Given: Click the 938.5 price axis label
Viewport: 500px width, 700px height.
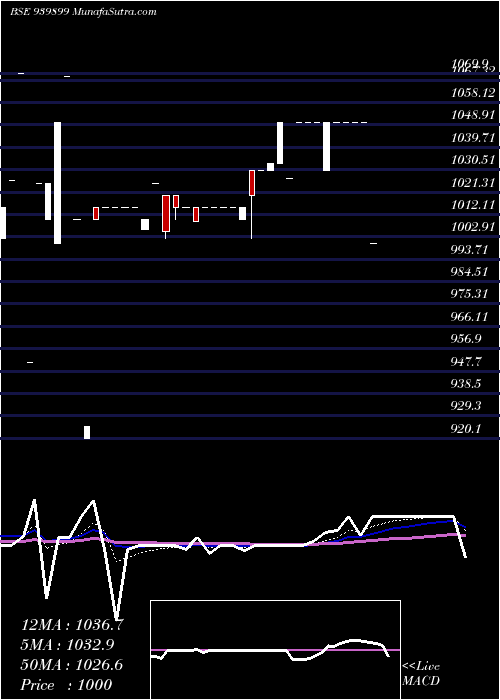Looking at the screenshot, I should pyautogui.click(x=467, y=383).
